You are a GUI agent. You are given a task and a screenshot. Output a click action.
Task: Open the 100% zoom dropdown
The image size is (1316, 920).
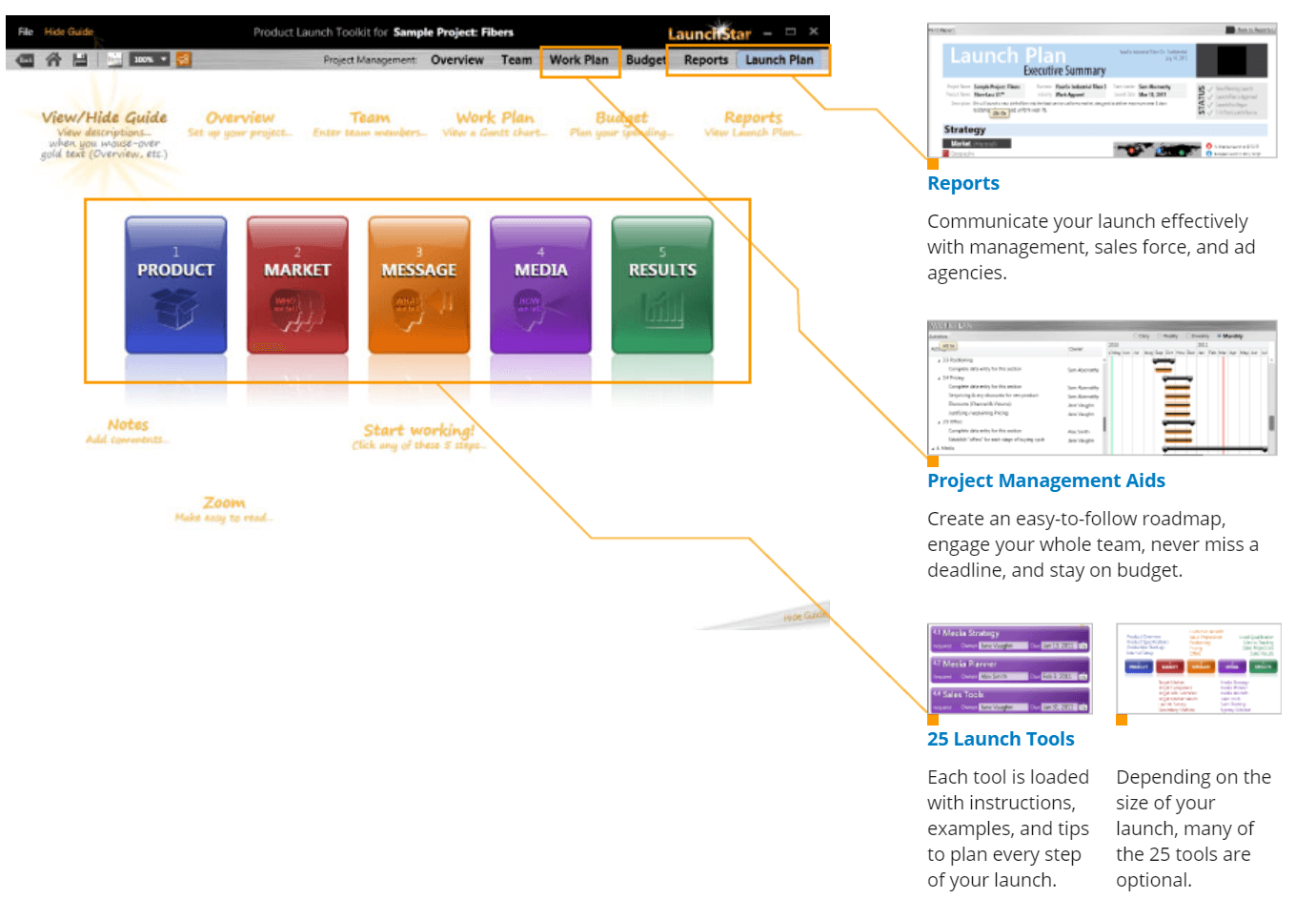tap(150, 59)
